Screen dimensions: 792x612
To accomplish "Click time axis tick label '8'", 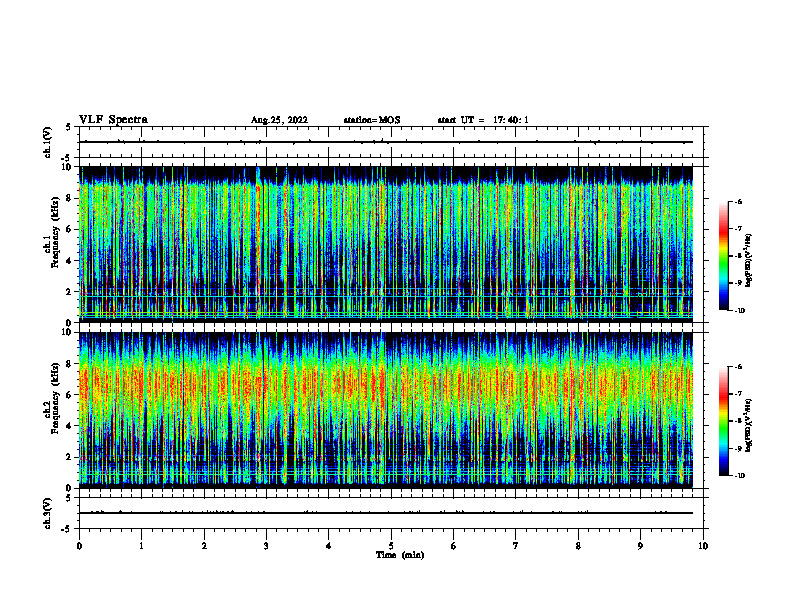I will click(x=578, y=546).
